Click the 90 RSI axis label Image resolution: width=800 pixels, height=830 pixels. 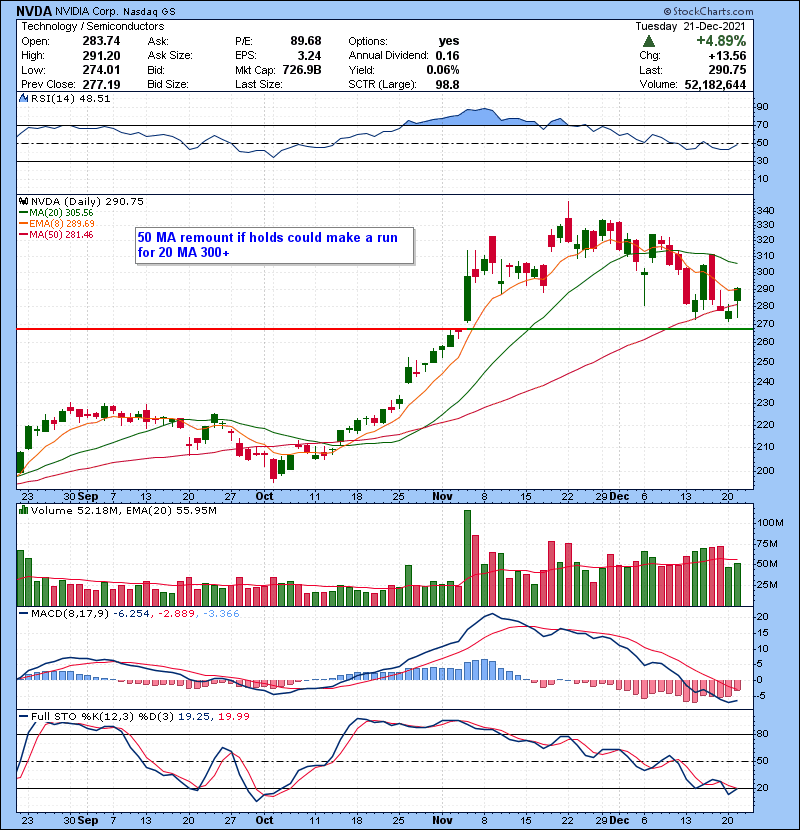coord(762,107)
